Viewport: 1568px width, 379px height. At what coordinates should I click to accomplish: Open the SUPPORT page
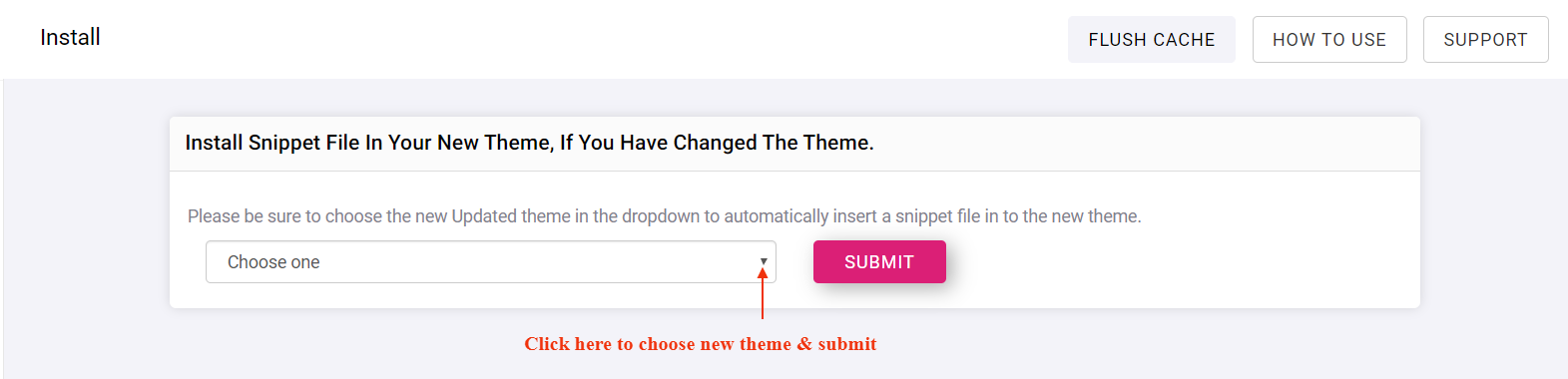(x=1485, y=40)
